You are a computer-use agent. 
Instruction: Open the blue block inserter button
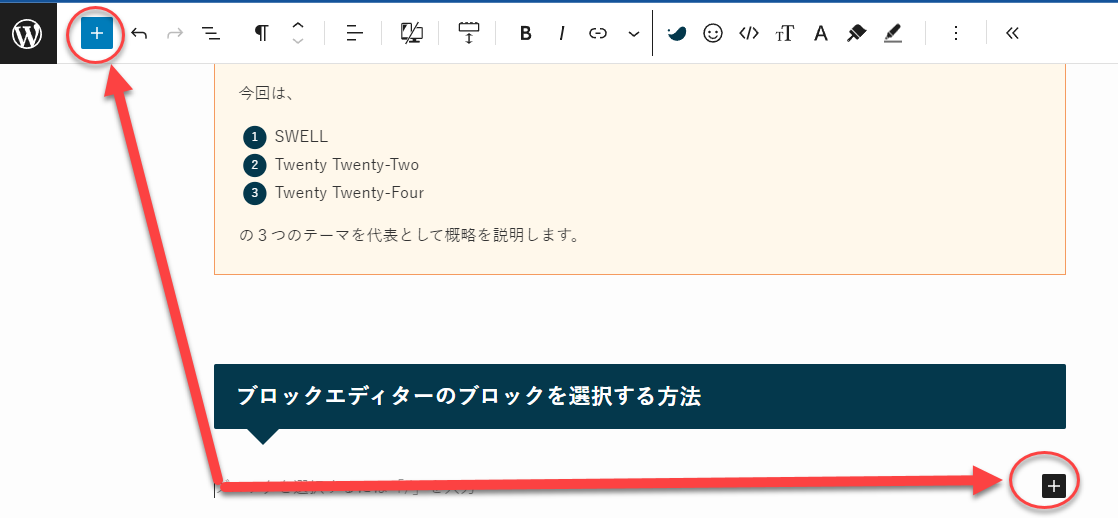point(97,34)
